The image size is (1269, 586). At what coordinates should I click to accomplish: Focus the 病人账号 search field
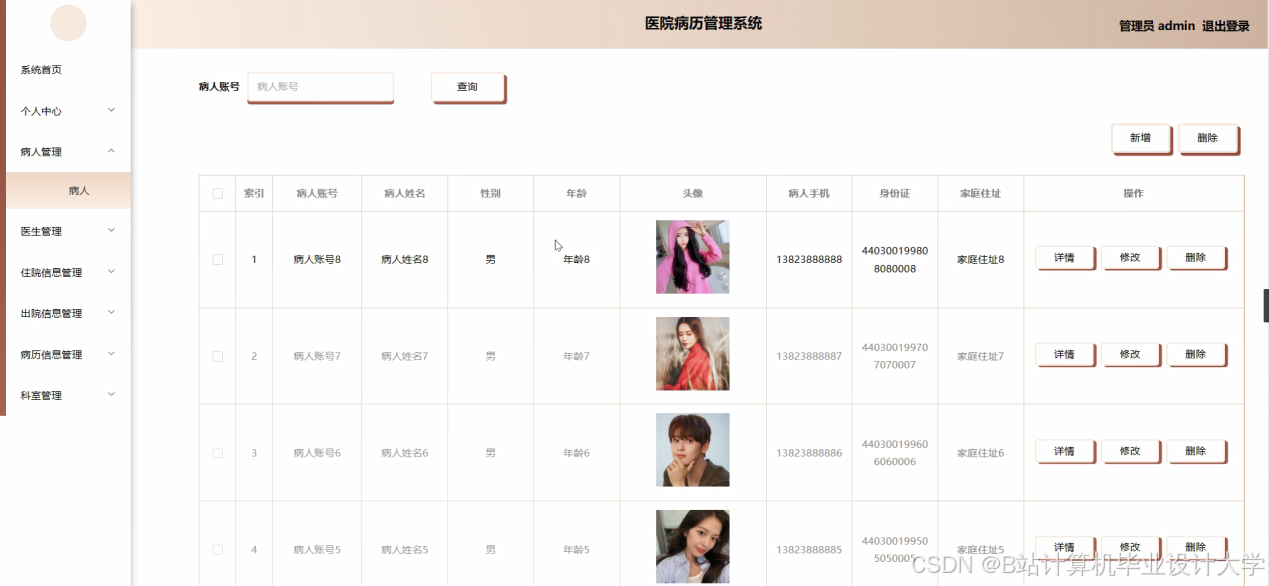320,87
